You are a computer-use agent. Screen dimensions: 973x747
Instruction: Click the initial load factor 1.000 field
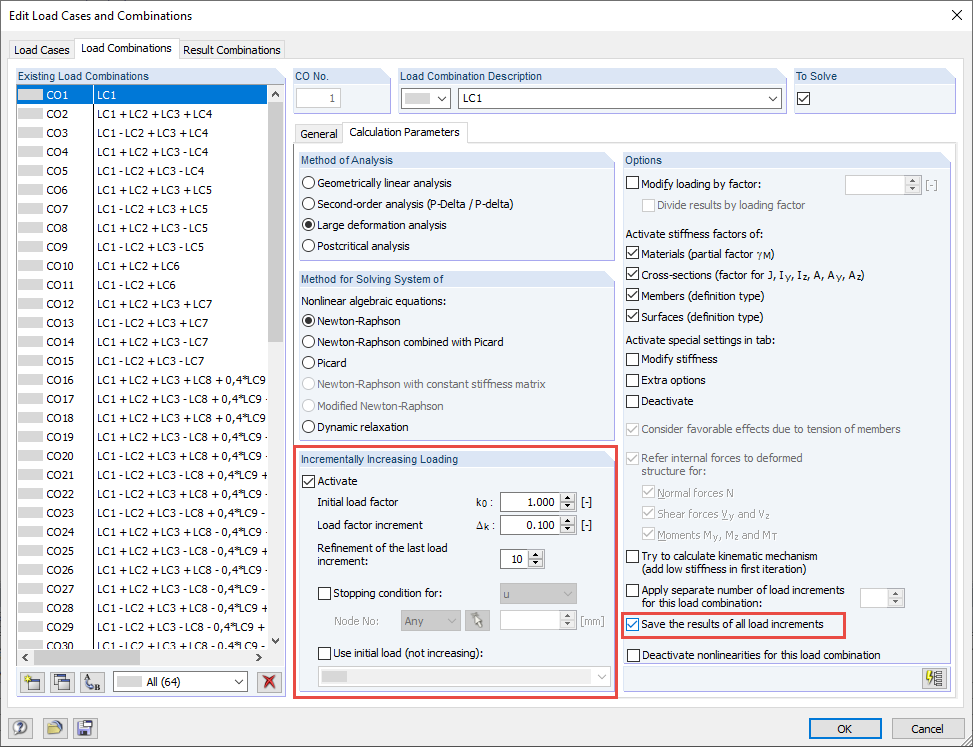tap(531, 502)
